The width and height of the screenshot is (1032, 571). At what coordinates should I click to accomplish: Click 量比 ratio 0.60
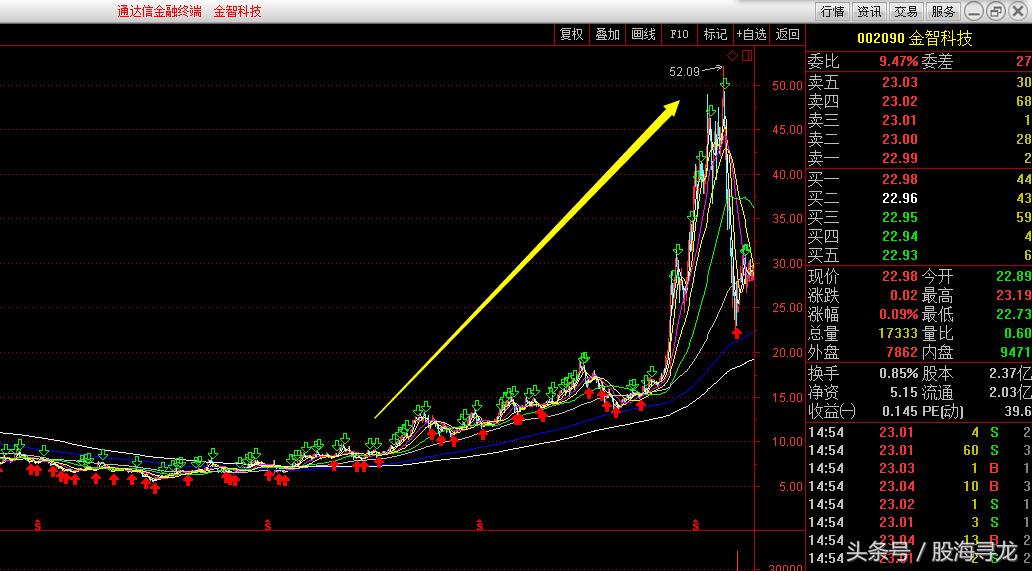coord(1018,334)
